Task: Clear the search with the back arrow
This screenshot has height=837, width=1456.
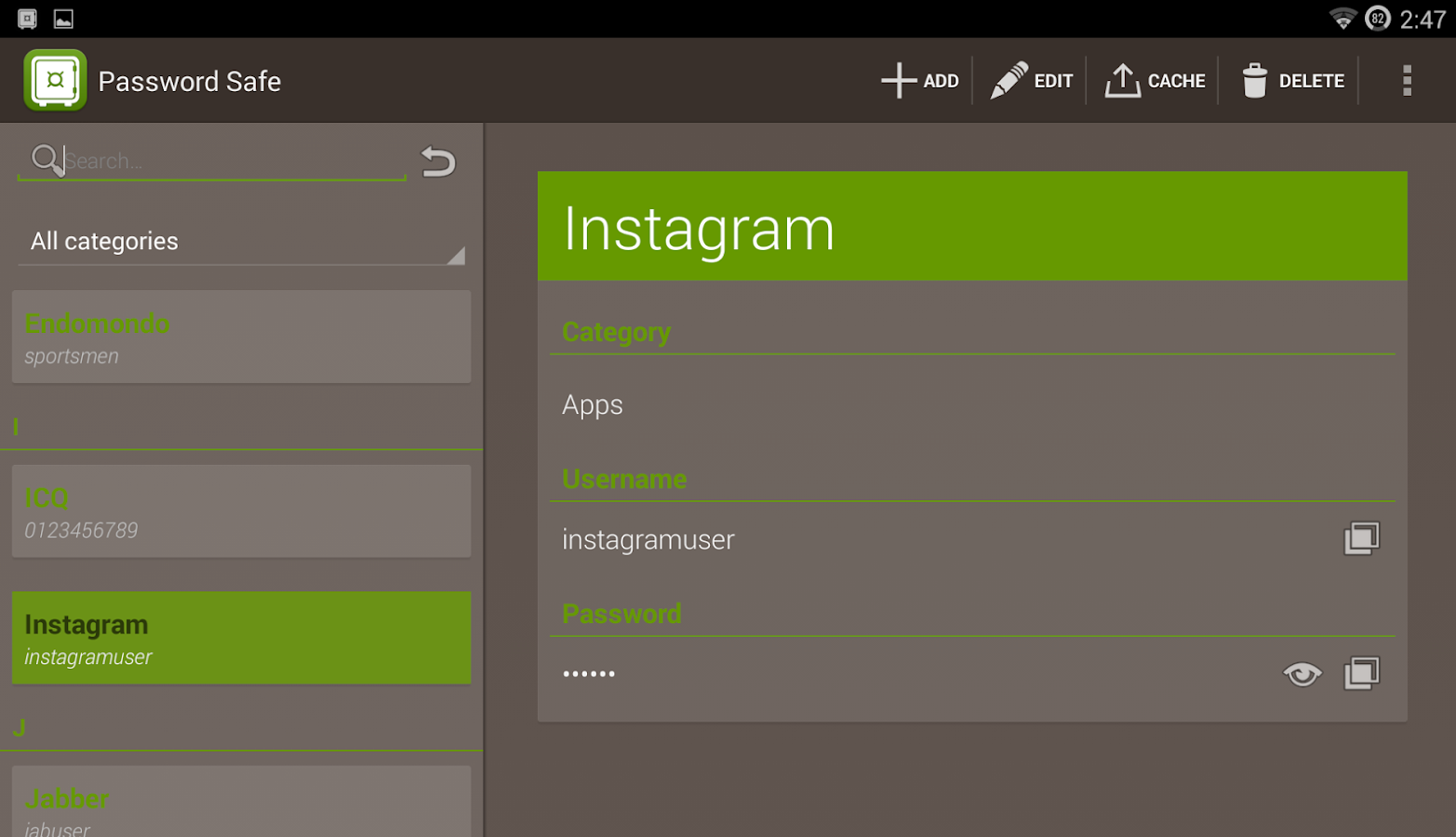Action: pos(439,160)
